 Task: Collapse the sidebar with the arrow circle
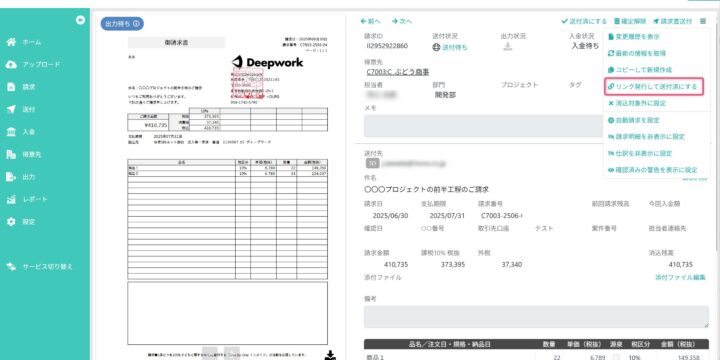[80, 20]
